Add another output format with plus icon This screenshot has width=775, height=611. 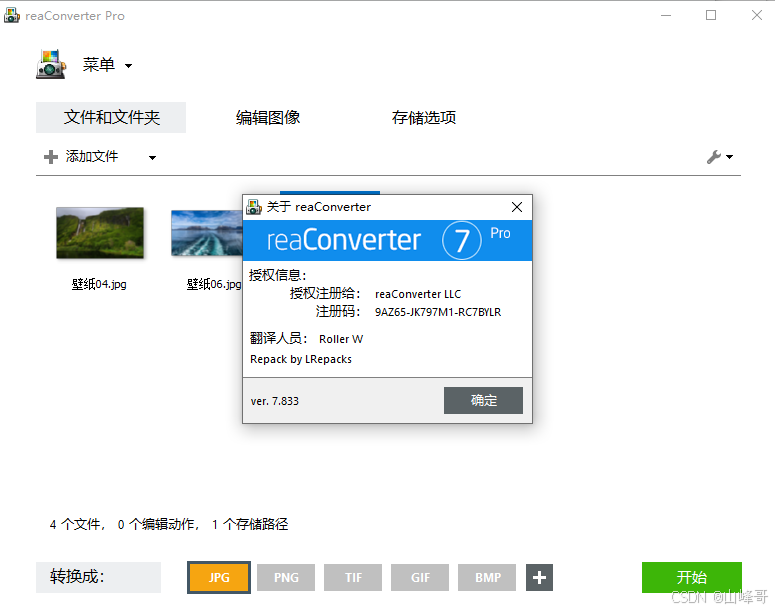pyautogui.click(x=539, y=577)
